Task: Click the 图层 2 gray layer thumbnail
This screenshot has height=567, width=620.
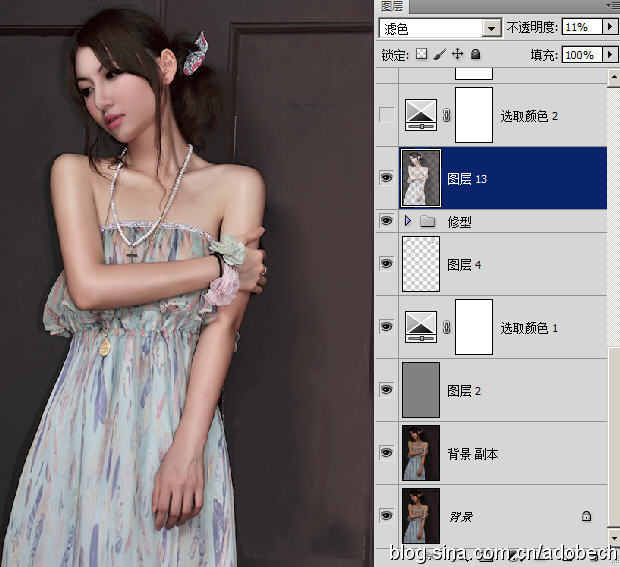Action: click(x=420, y=390)
